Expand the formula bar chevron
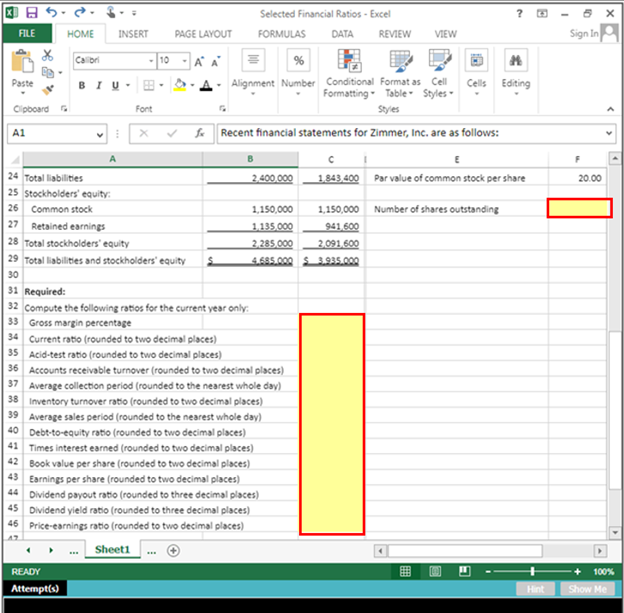Viewport: 624px width, 613px height. pyautogui.click(x=609, y=133)
